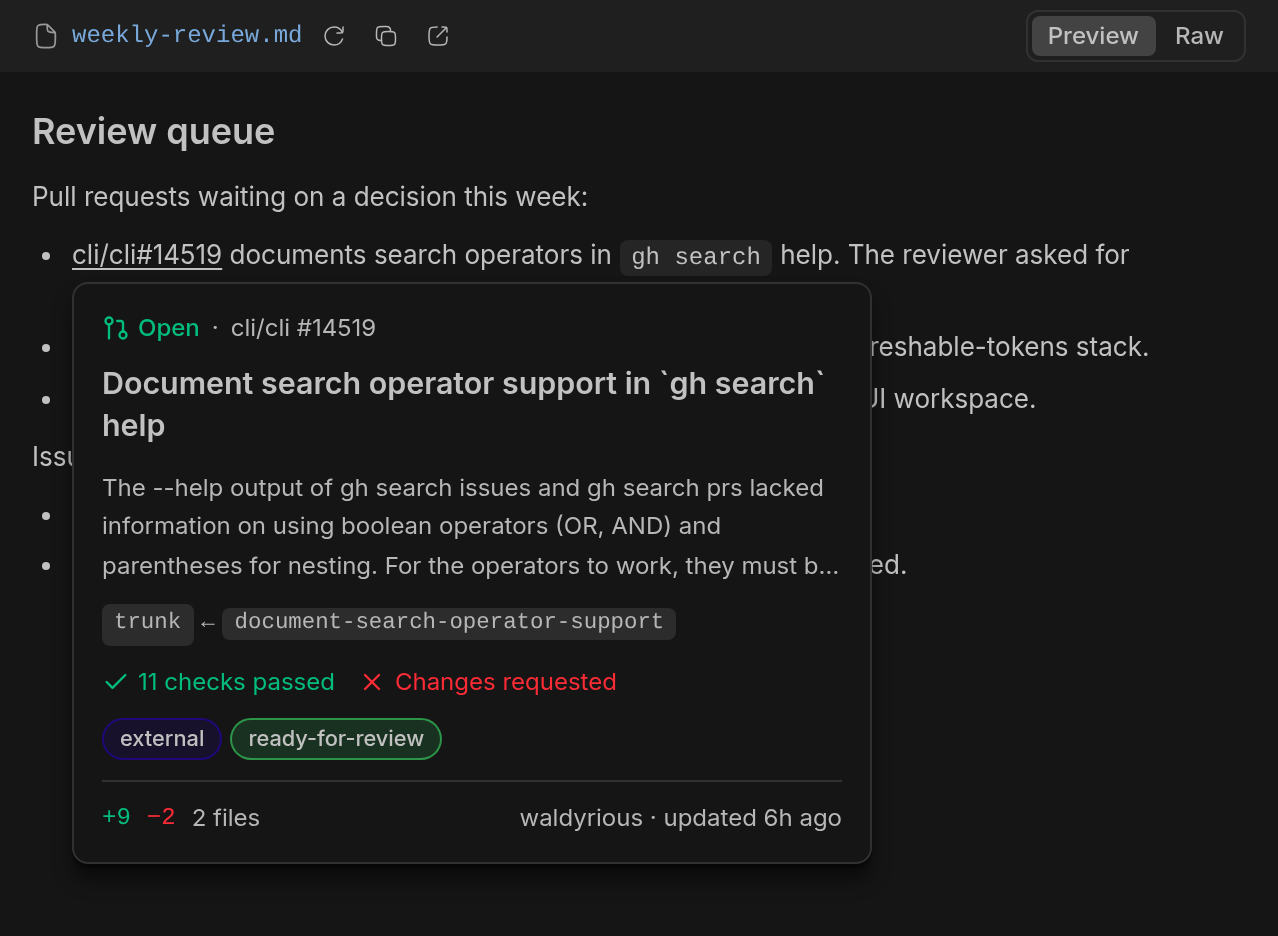The height and width of the screenshot is (936, 1278).
Task: Click the green checkmark icon for checks
Action: [116, 682]
